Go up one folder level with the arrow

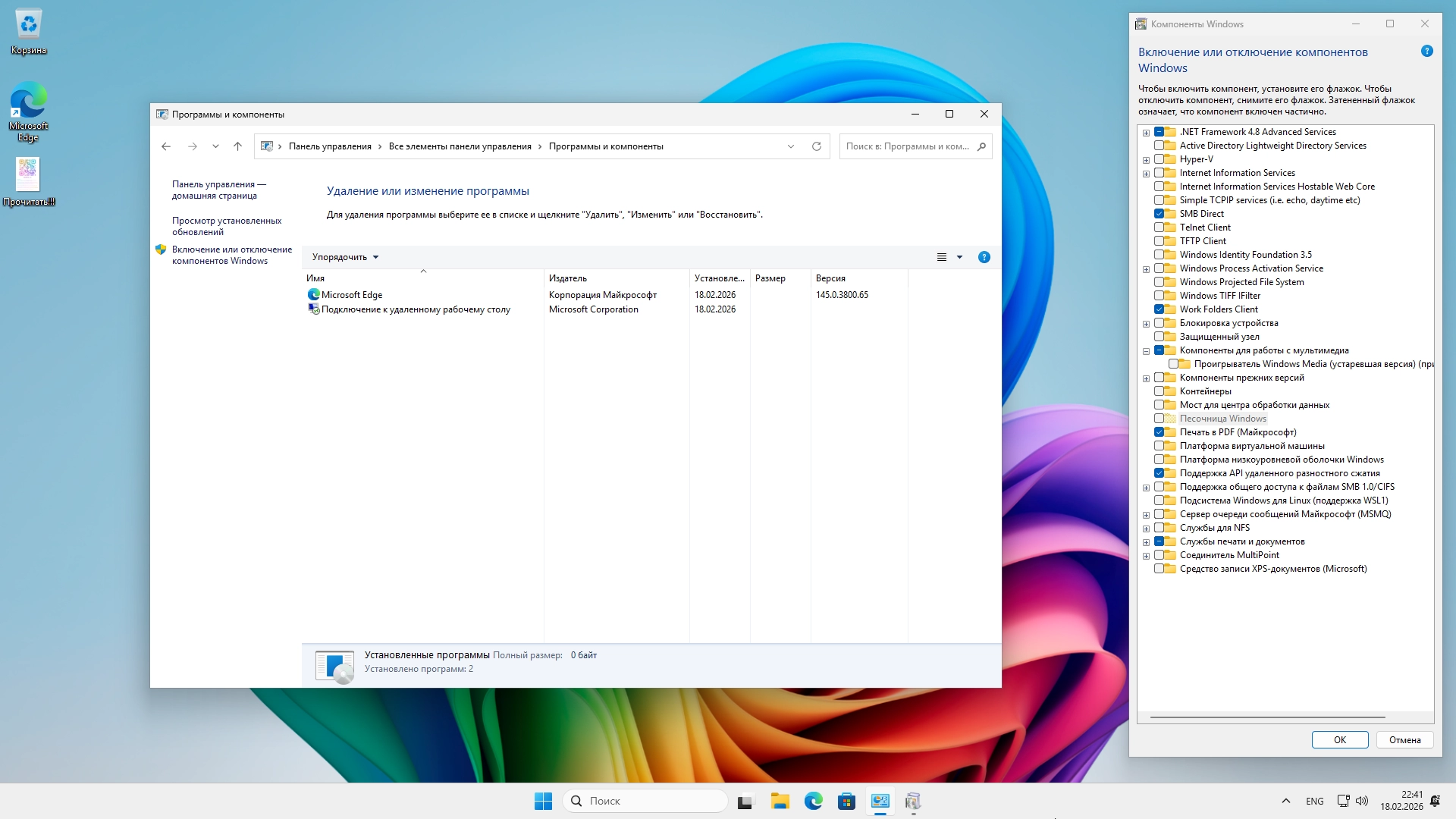tap(237, 146)
